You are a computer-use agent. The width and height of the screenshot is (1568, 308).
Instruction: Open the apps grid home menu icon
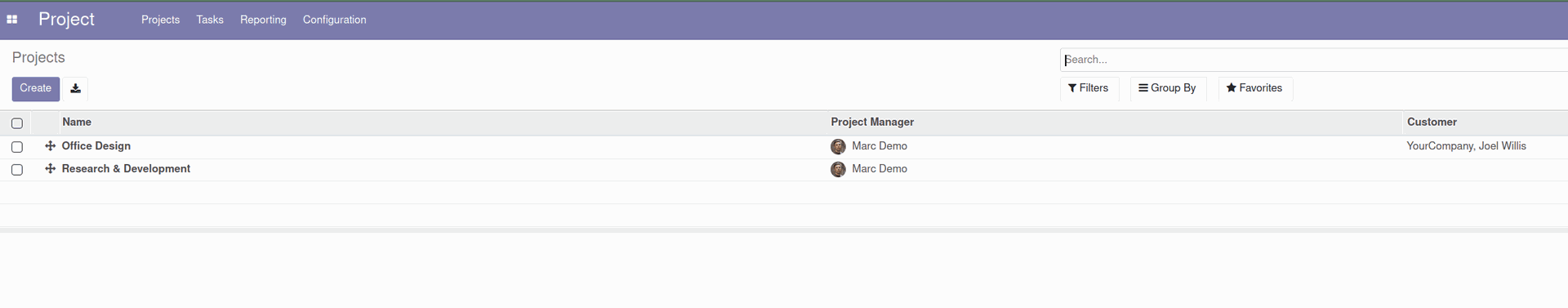point(12,20)
